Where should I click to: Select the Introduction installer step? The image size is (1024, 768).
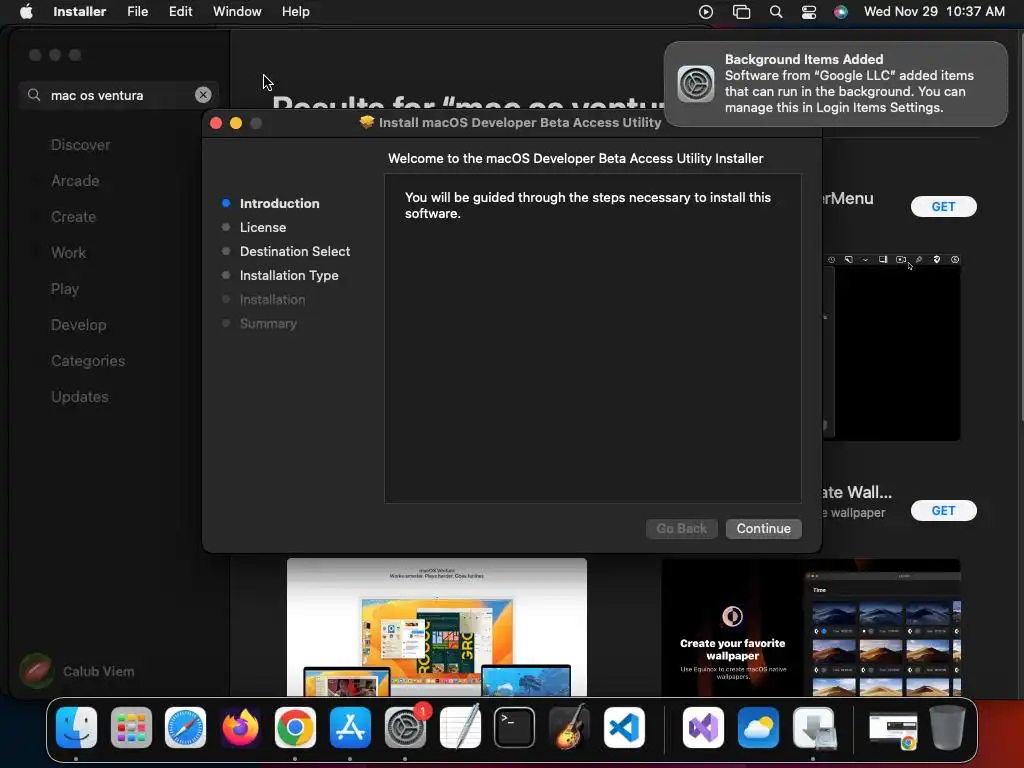[279, 203]
